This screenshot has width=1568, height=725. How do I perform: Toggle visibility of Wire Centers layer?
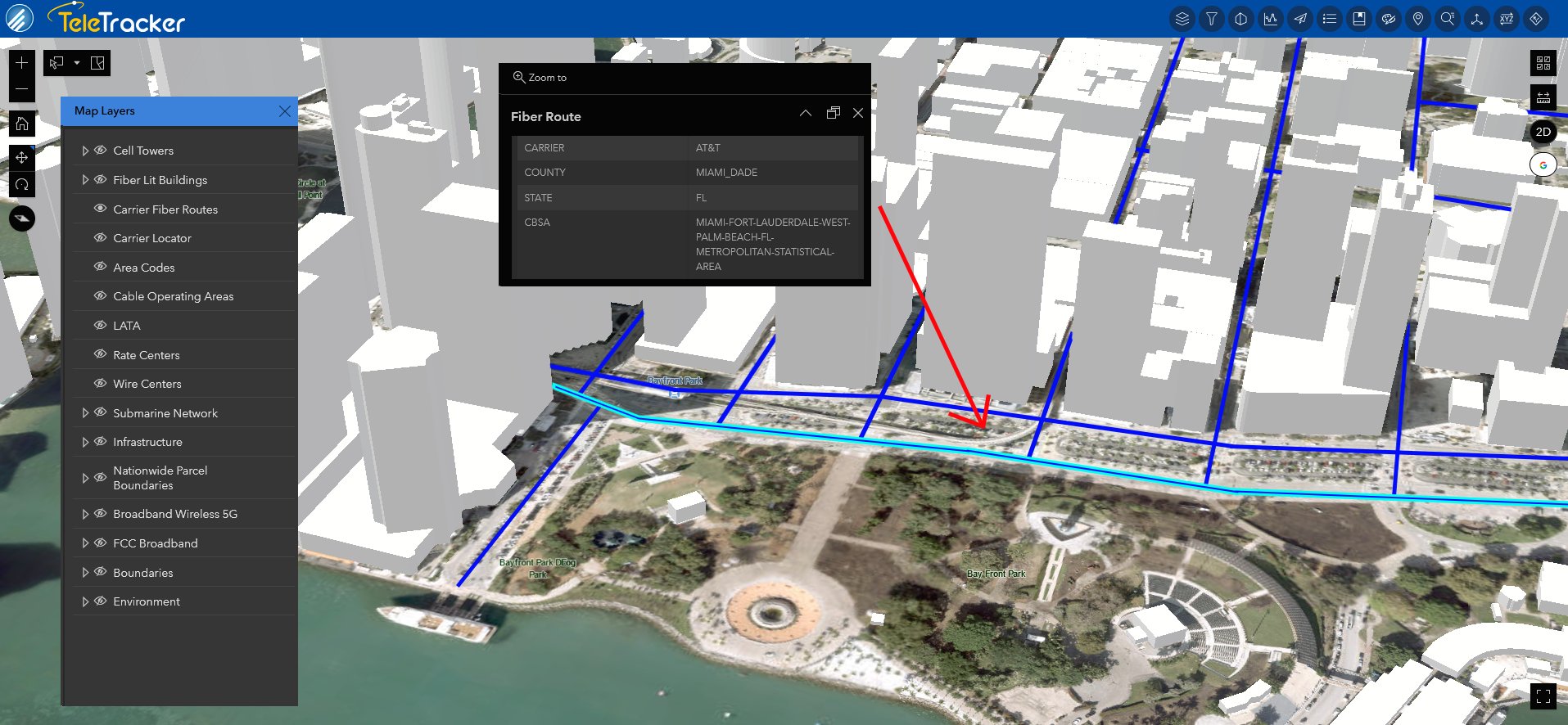point(101,384)
